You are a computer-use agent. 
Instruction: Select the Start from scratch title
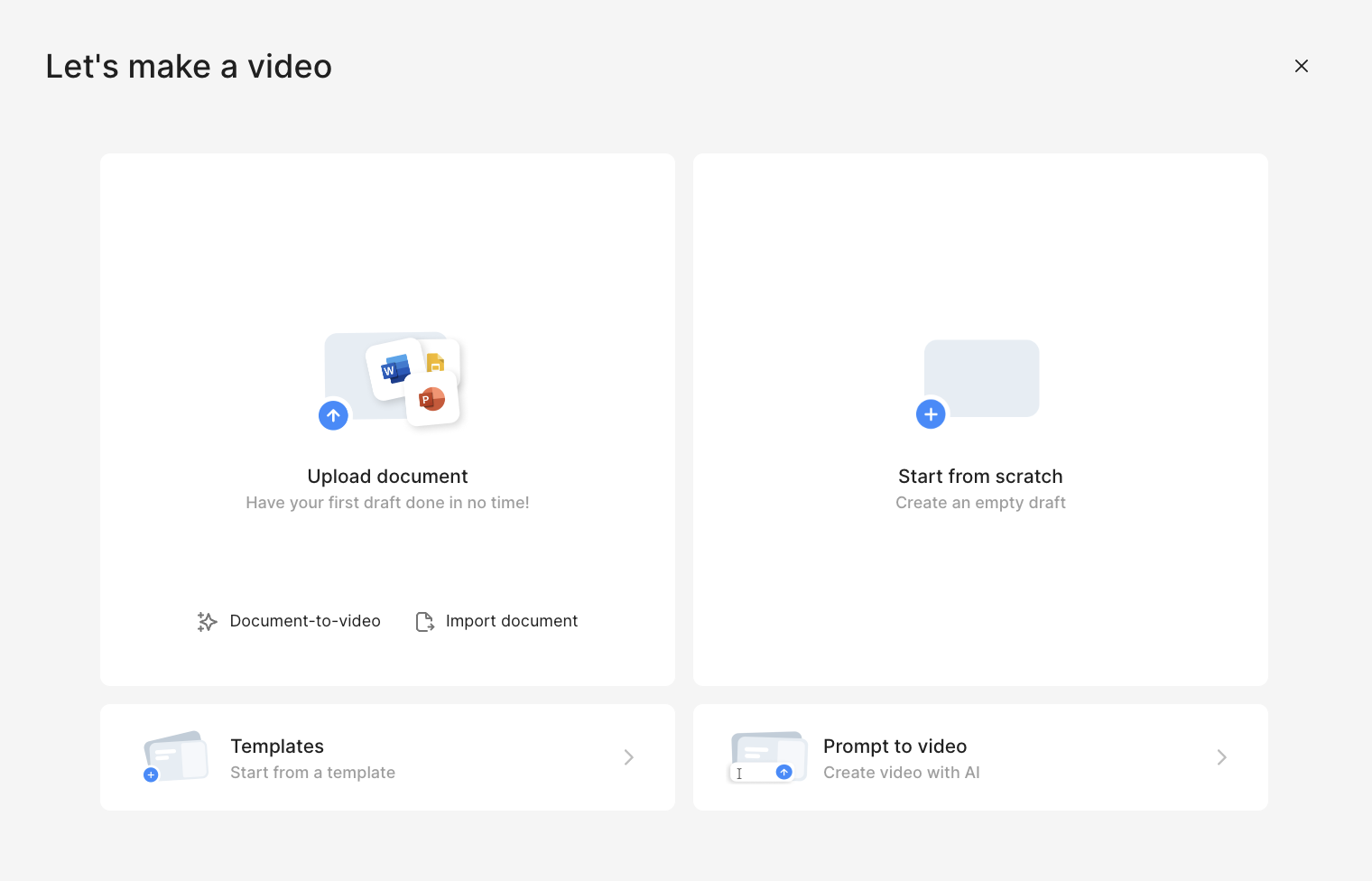click(980, 477)
